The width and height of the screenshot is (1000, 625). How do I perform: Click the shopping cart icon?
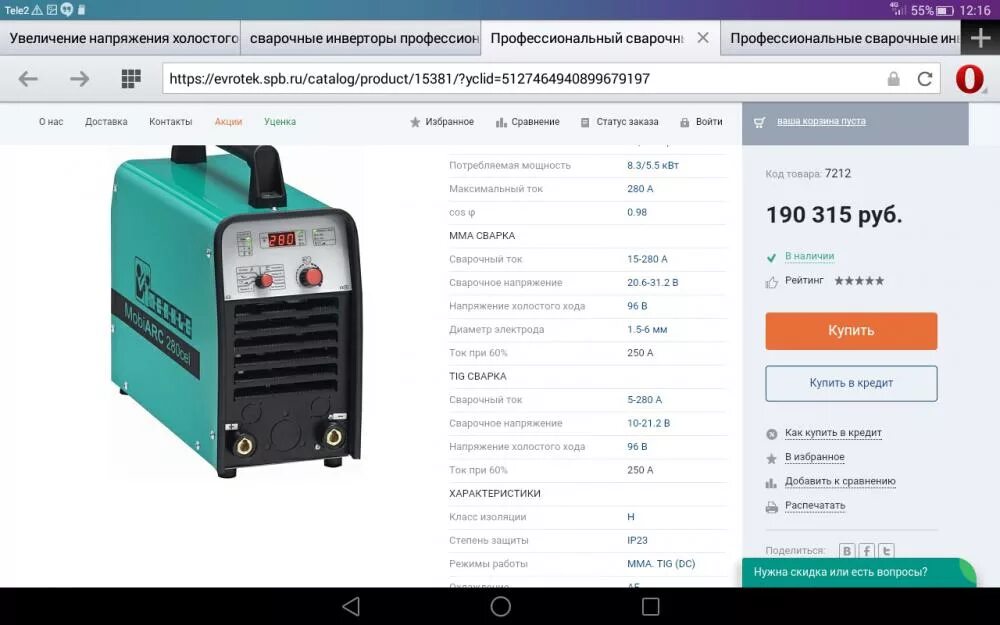759,122
